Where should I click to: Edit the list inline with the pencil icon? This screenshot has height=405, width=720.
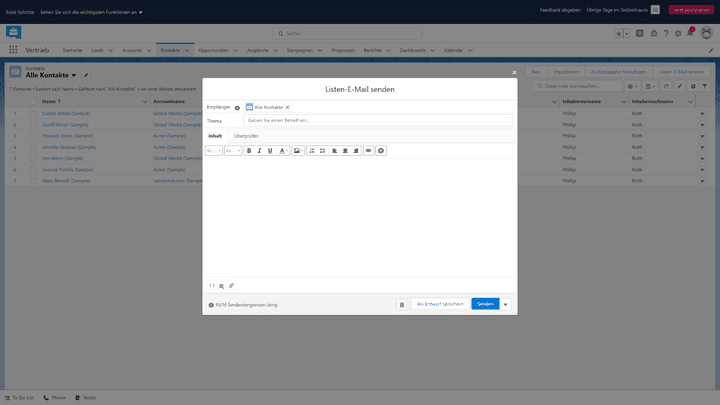[680, 86]
